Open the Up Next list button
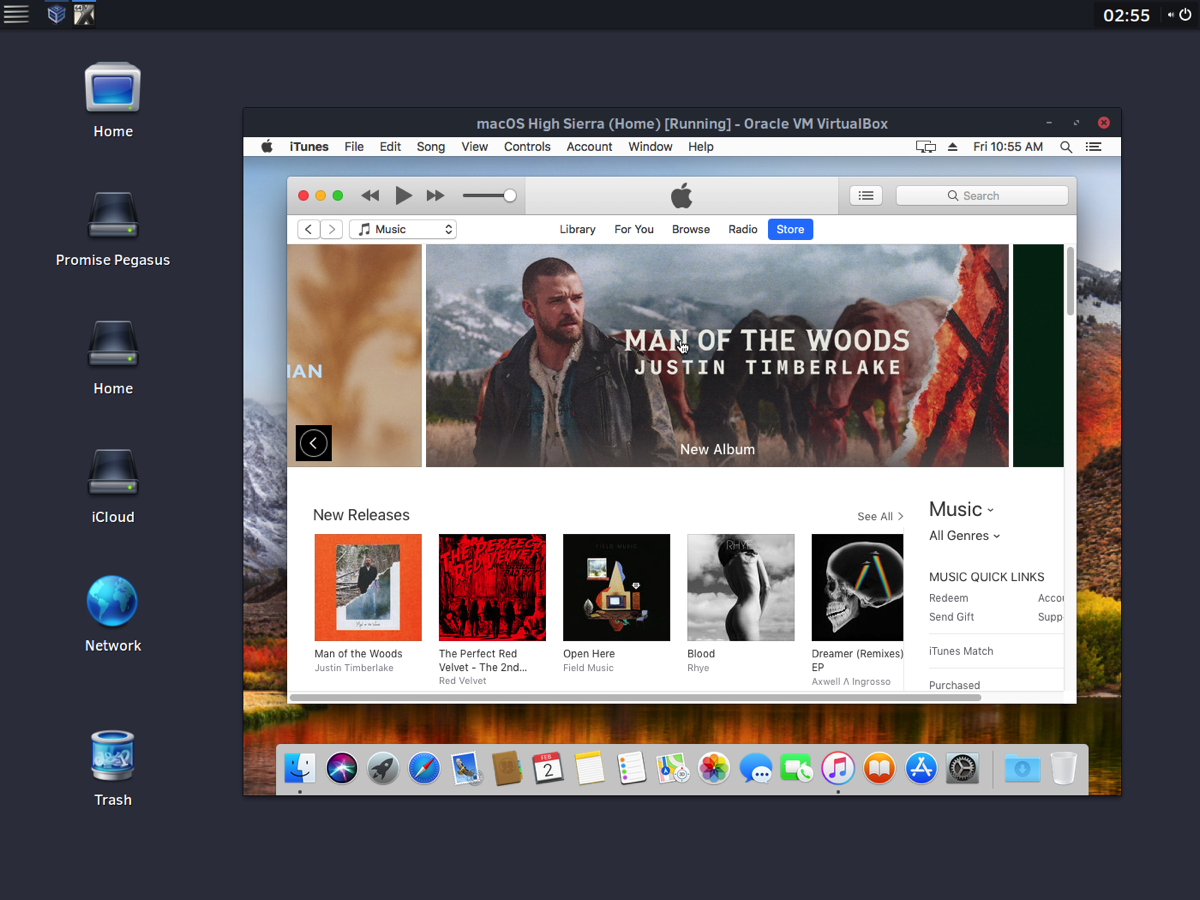Viewport: 1200px width, 900px height. click(866, 196)
